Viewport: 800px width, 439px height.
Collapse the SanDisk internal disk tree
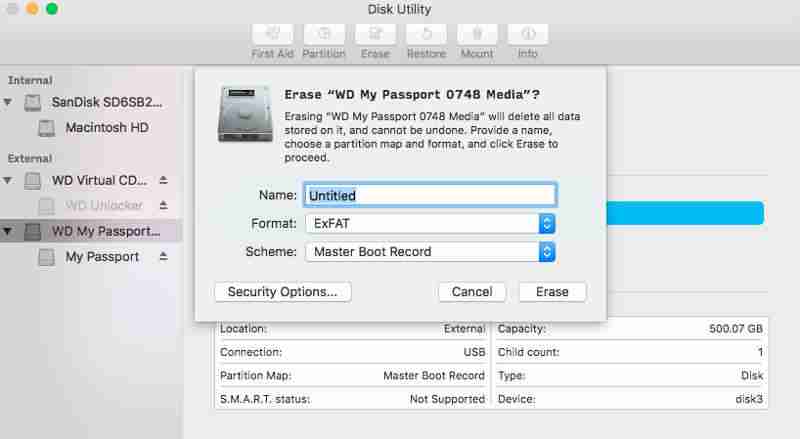(8, 102)
